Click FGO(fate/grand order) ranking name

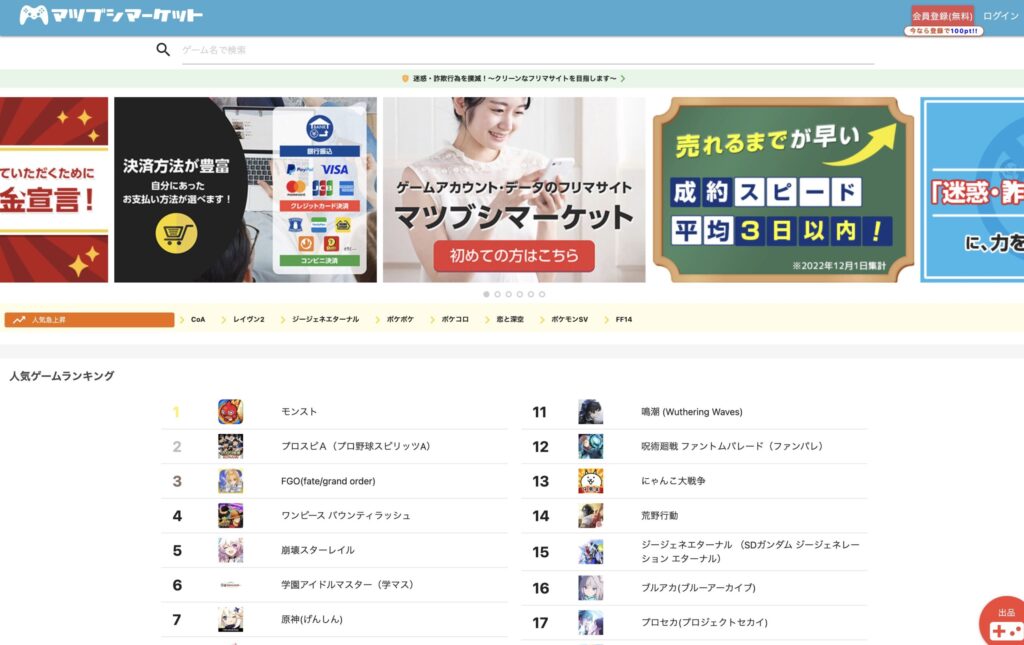coord(328,481)
